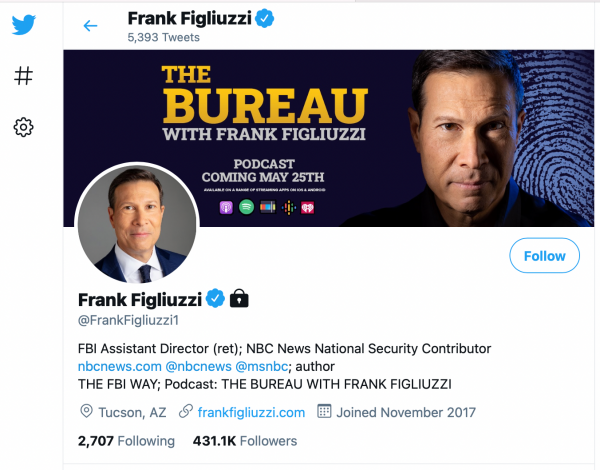
Task: View the 431.1K Followers list
Action: point(245,441)
